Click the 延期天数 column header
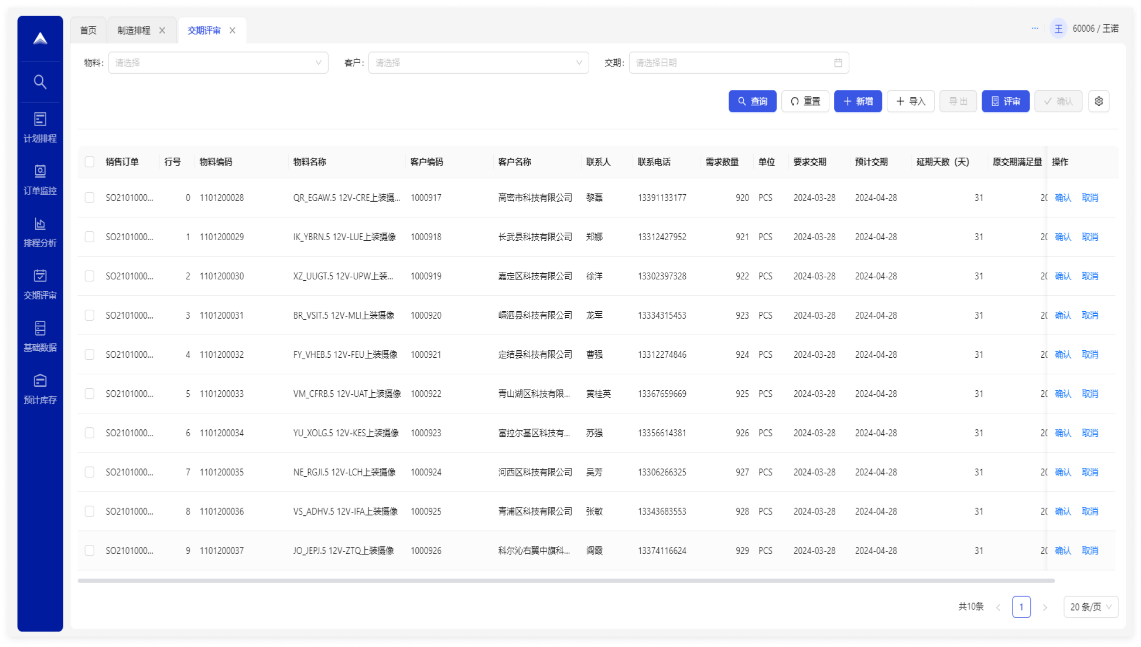 943,162
